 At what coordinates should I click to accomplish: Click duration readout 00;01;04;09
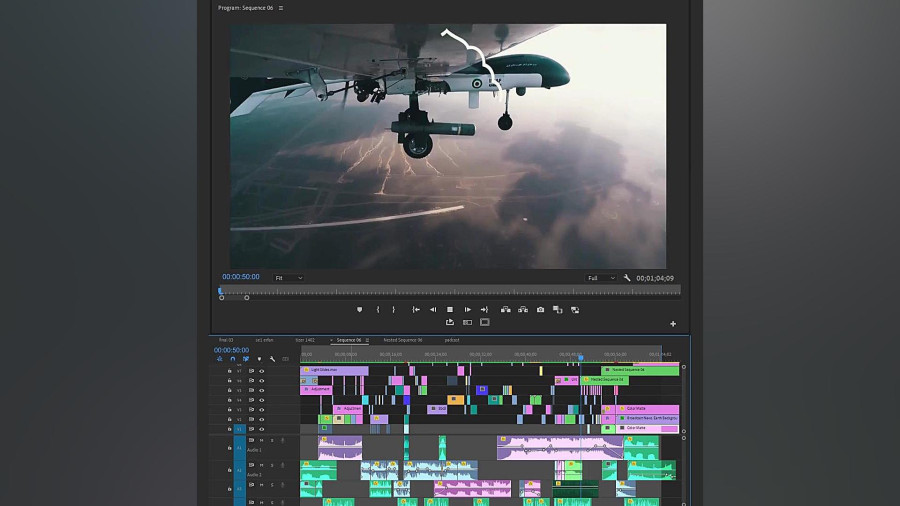point(655,278)
